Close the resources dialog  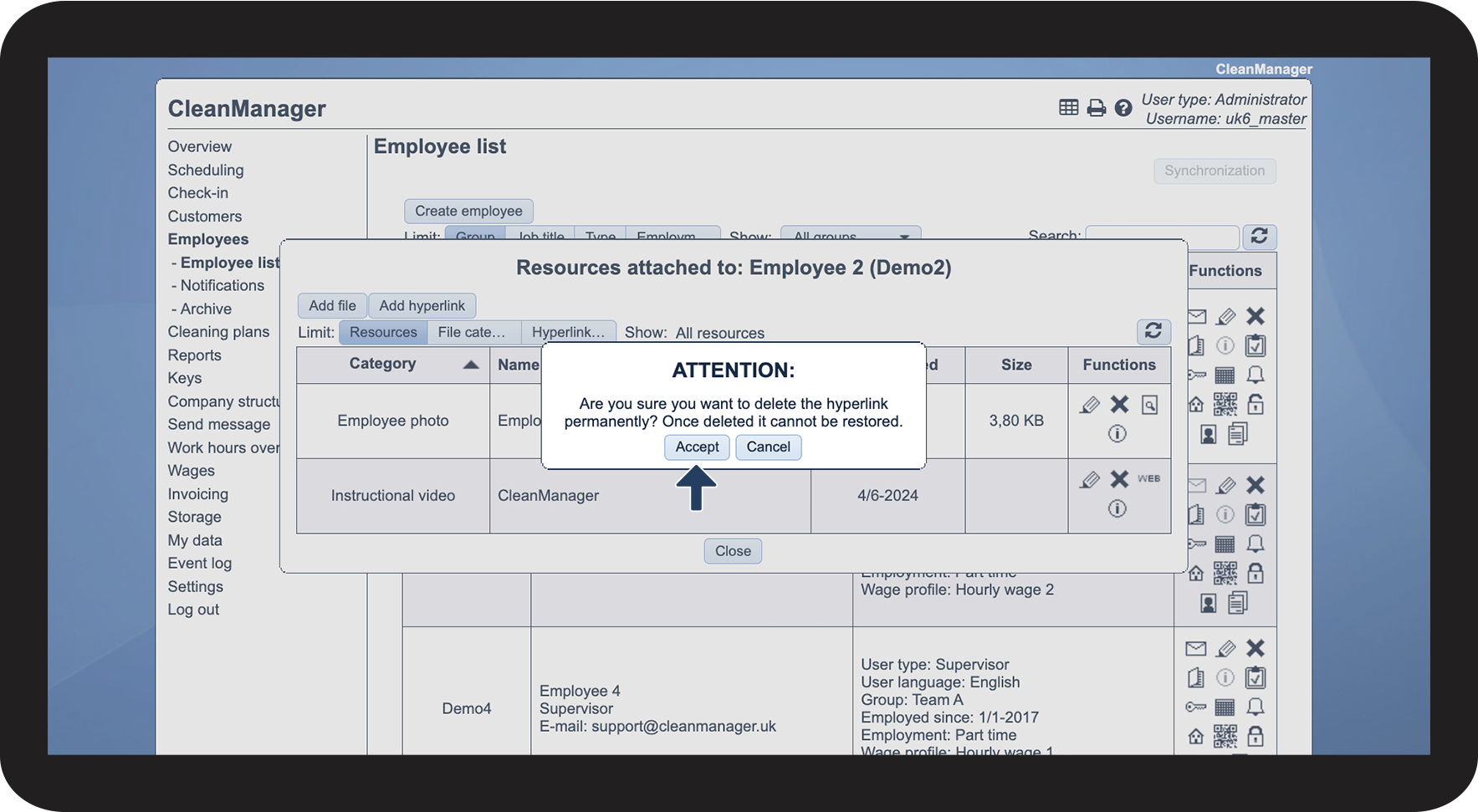pyautogui.click(x=733, y=551)
